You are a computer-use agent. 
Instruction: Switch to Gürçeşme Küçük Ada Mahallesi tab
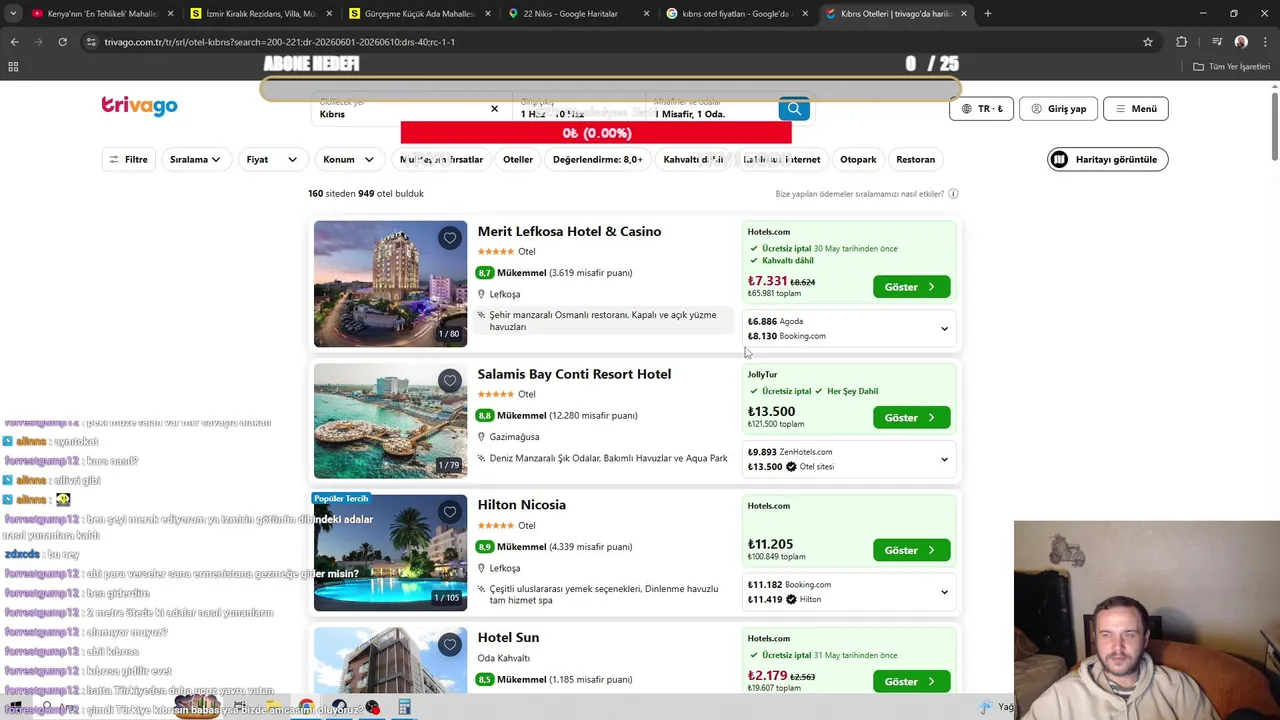418,14
